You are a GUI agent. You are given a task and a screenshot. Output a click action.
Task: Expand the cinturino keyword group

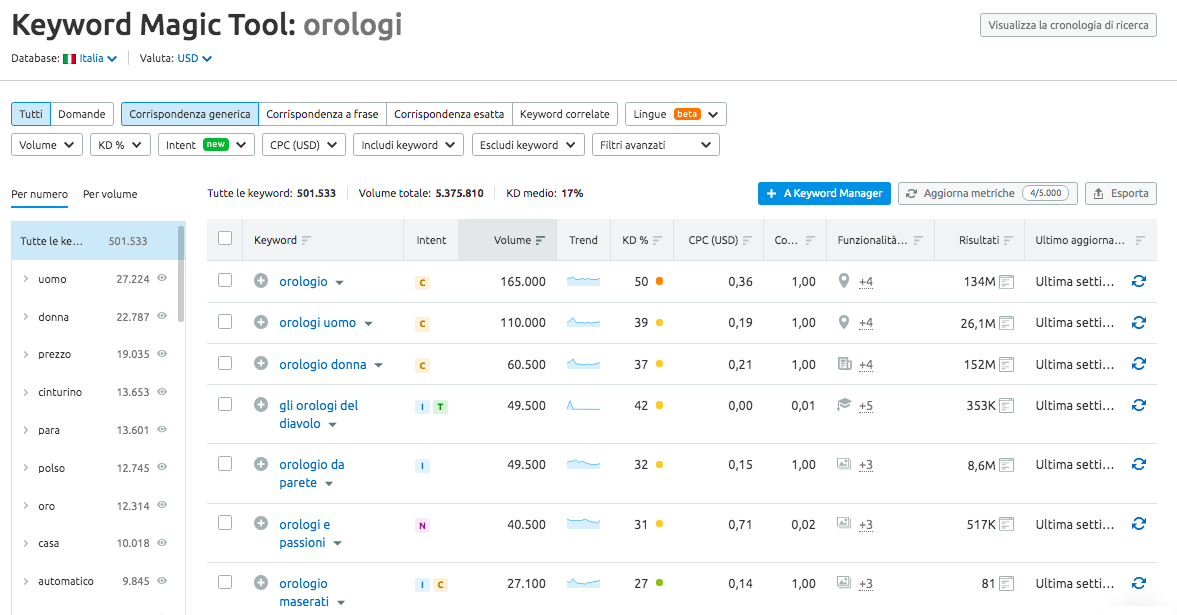click(25, 393)
